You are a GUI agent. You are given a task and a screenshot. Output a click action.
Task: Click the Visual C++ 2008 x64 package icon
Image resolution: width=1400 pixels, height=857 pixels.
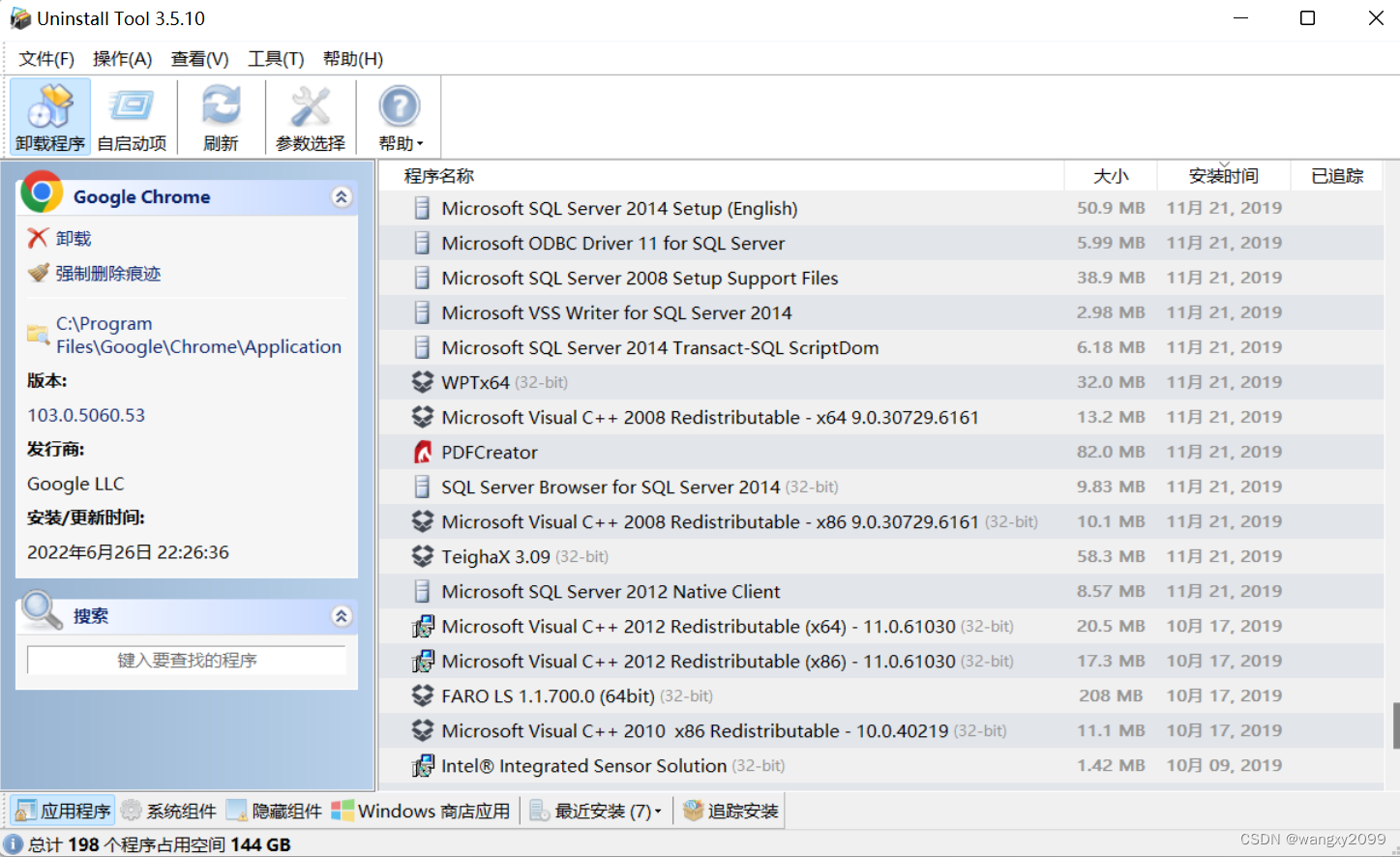422,417
